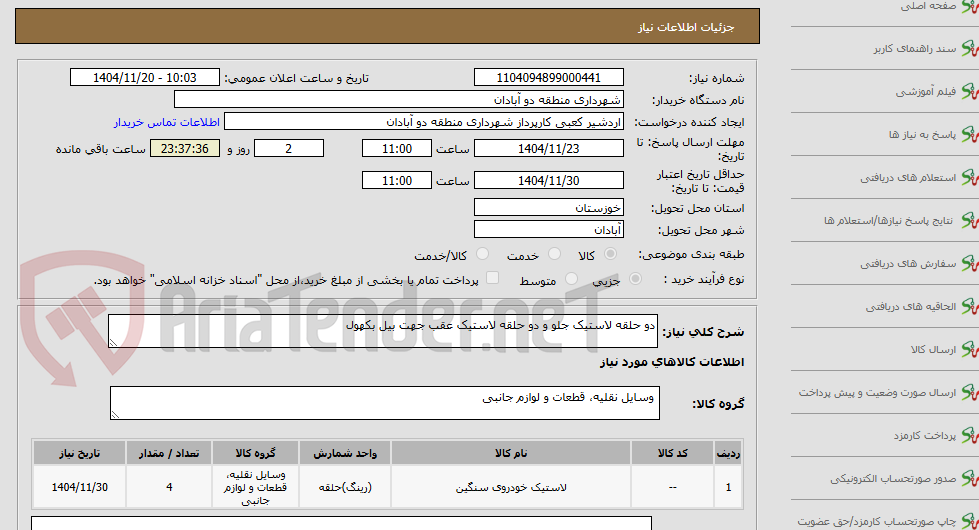Open صدور صورتحساب الکترونیکی

[893, 479]
